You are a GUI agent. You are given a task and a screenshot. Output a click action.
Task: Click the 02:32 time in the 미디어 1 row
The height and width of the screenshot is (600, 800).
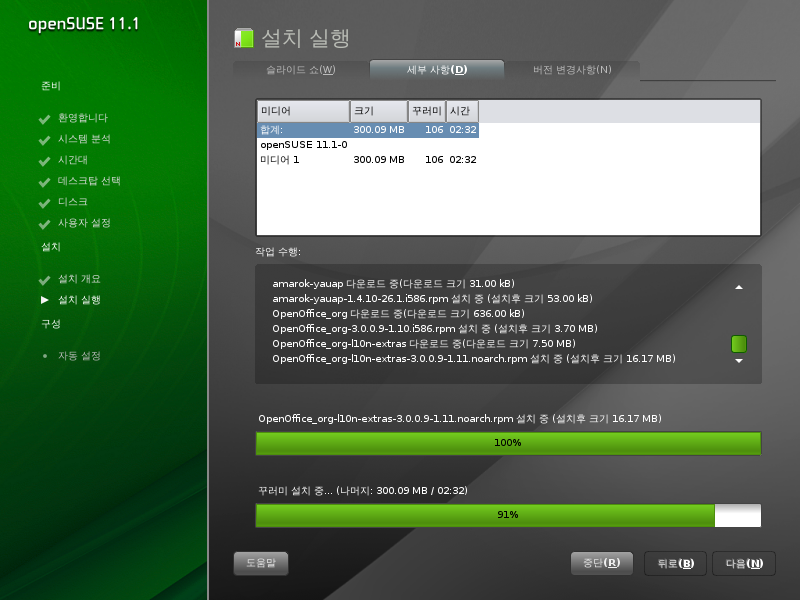tap(463, 160)
